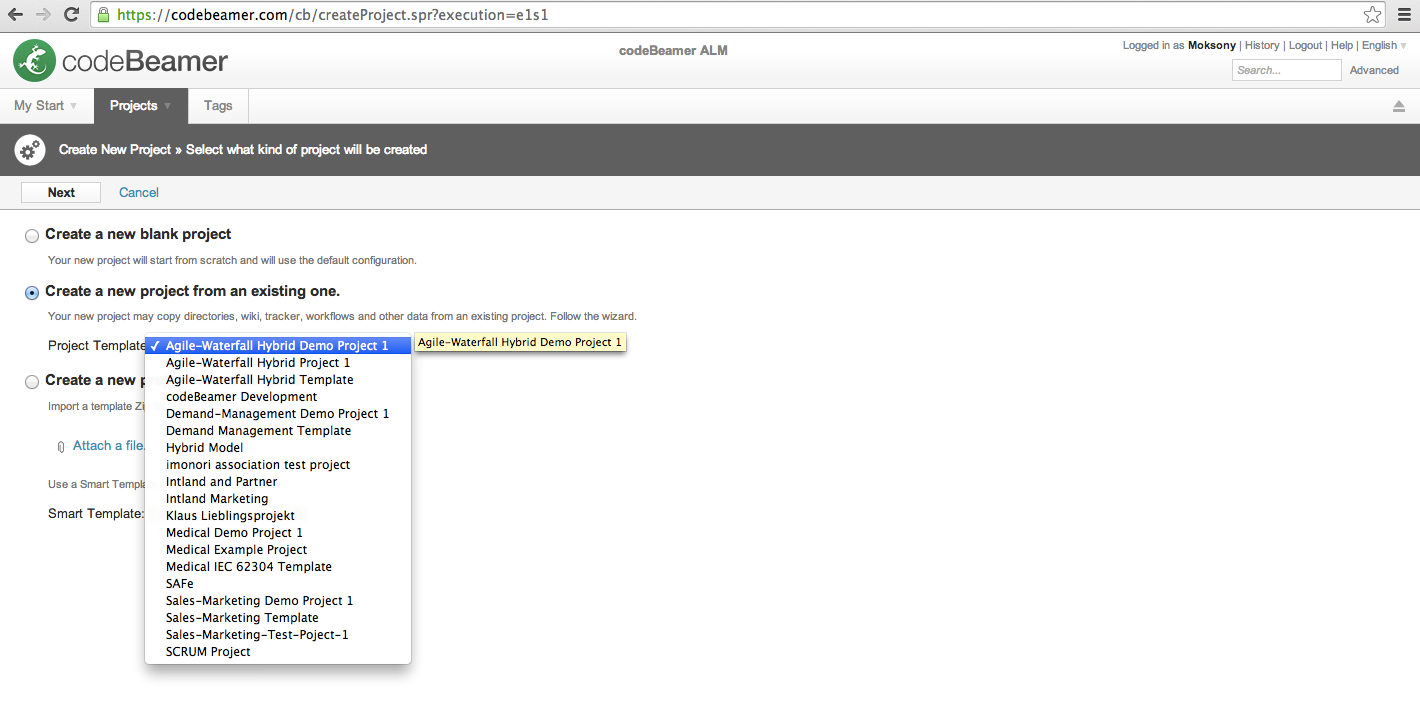The image size is (1420, 704).
Task: Choose Medical Example Project option
Action: click(278, 550)
